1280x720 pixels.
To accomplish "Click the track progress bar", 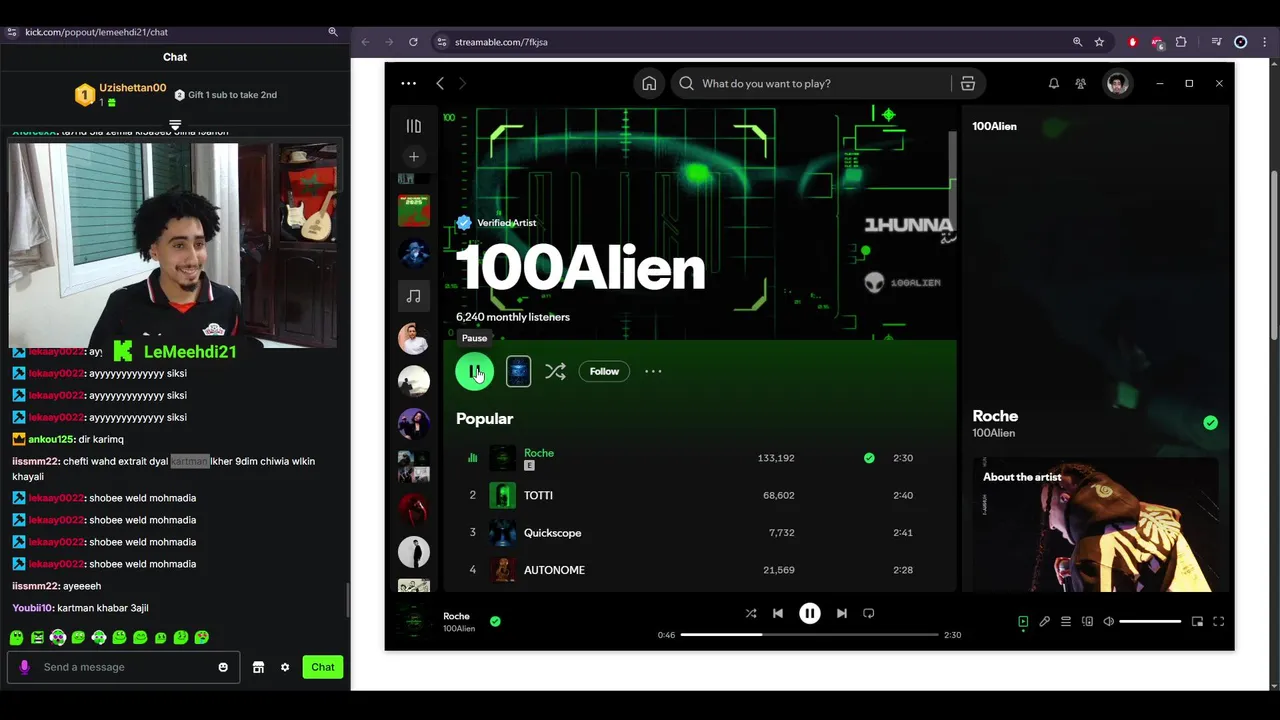I will pos(809,635).
